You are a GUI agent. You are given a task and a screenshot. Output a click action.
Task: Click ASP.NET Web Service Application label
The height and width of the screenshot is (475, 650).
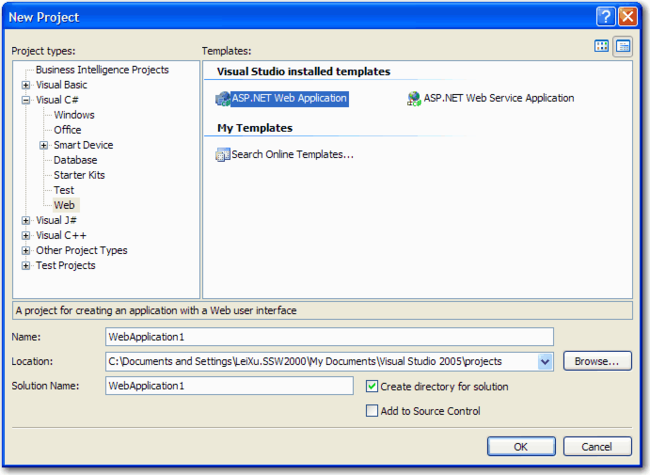[499, 98]
